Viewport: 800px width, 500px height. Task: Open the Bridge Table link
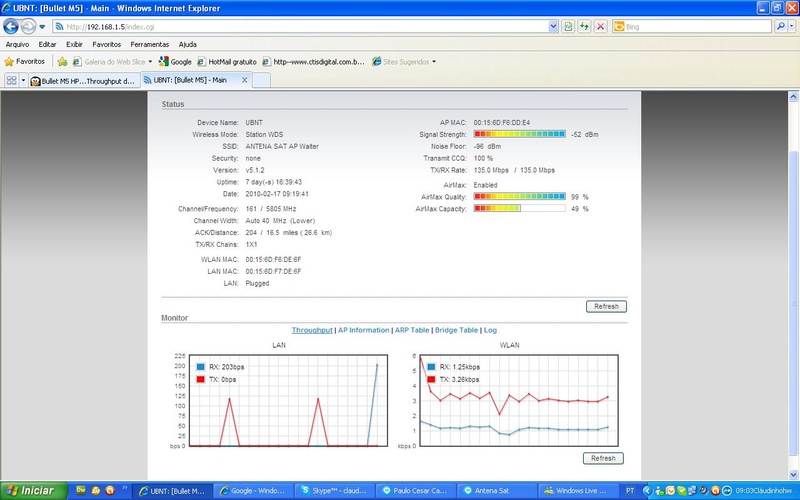pos(456,330)
